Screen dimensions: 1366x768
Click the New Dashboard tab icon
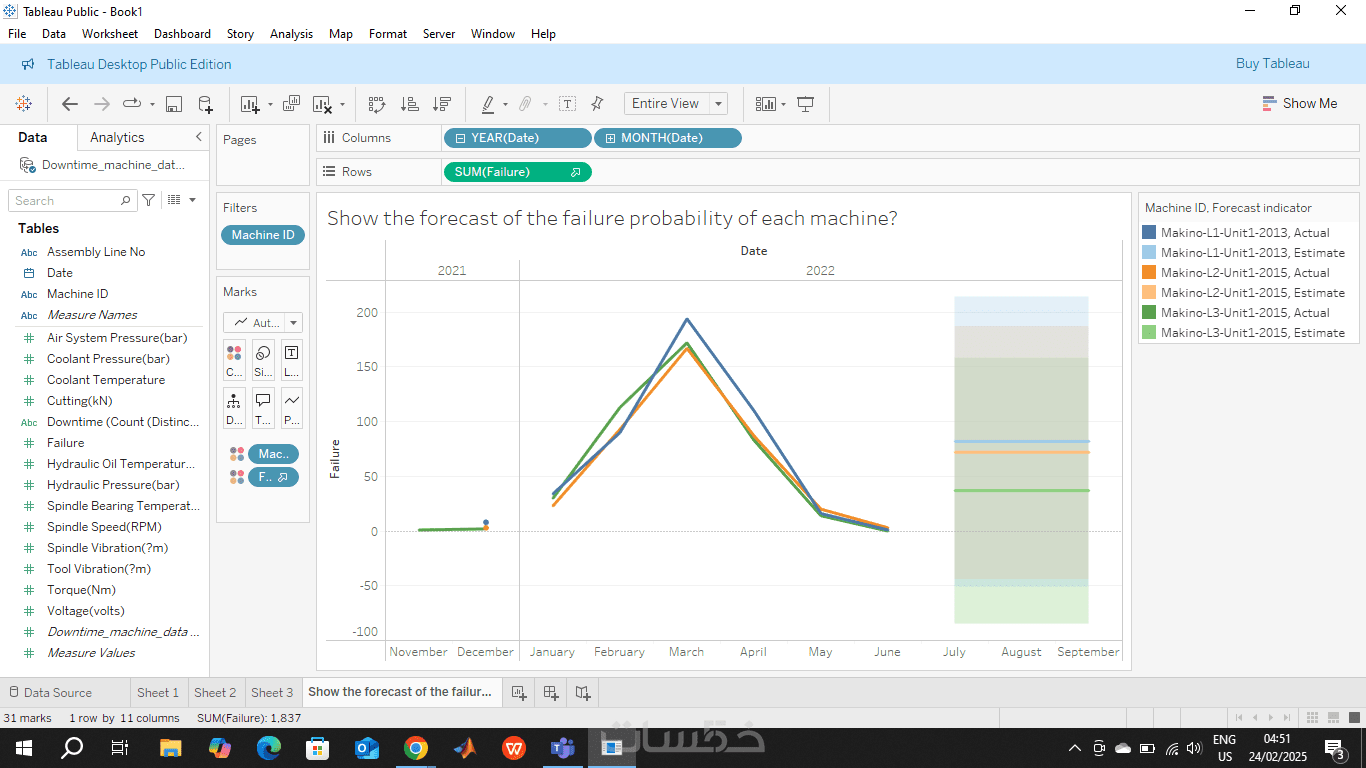click(551, 692)
